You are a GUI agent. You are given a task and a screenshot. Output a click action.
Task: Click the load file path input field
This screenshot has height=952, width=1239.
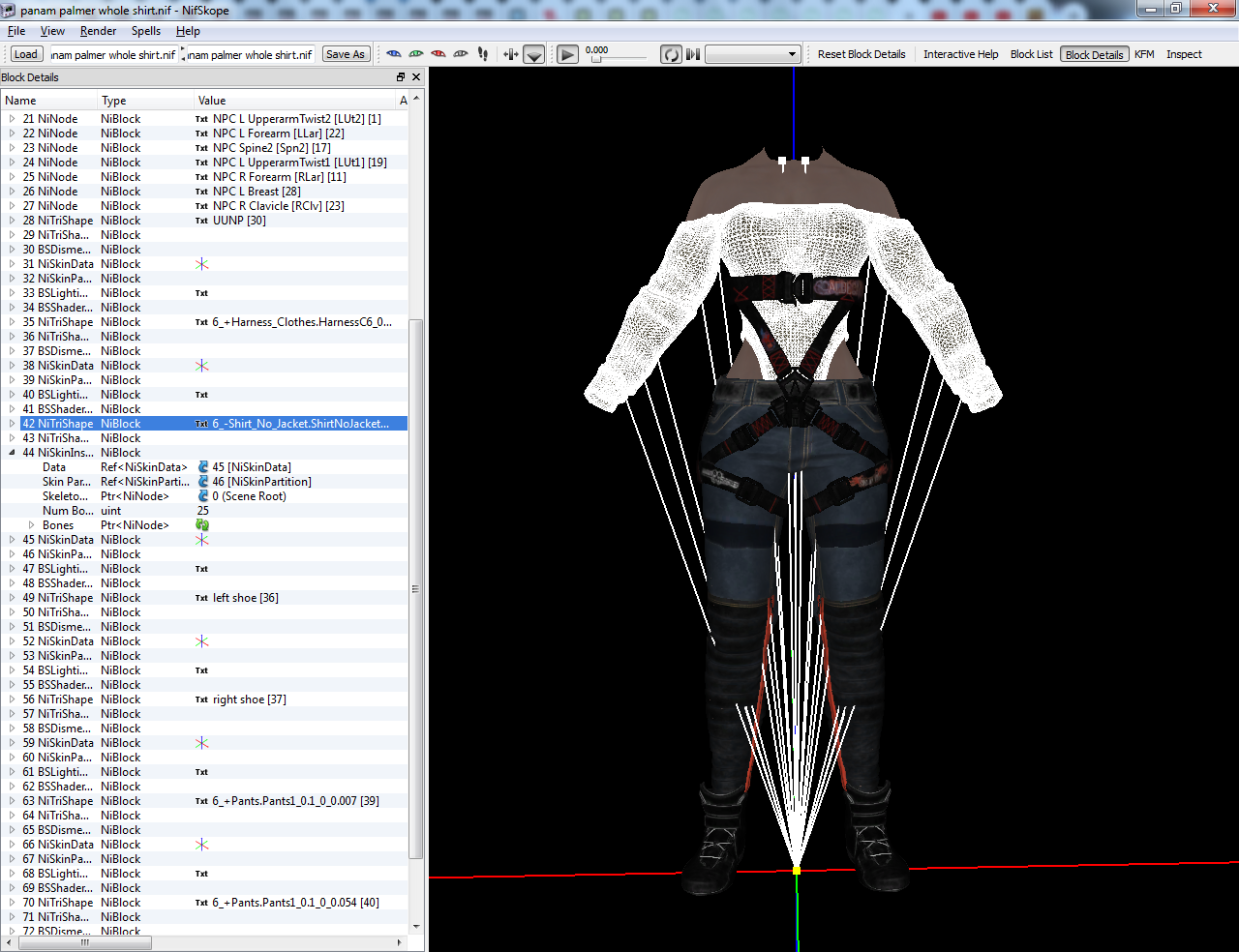tap(113, 54)
